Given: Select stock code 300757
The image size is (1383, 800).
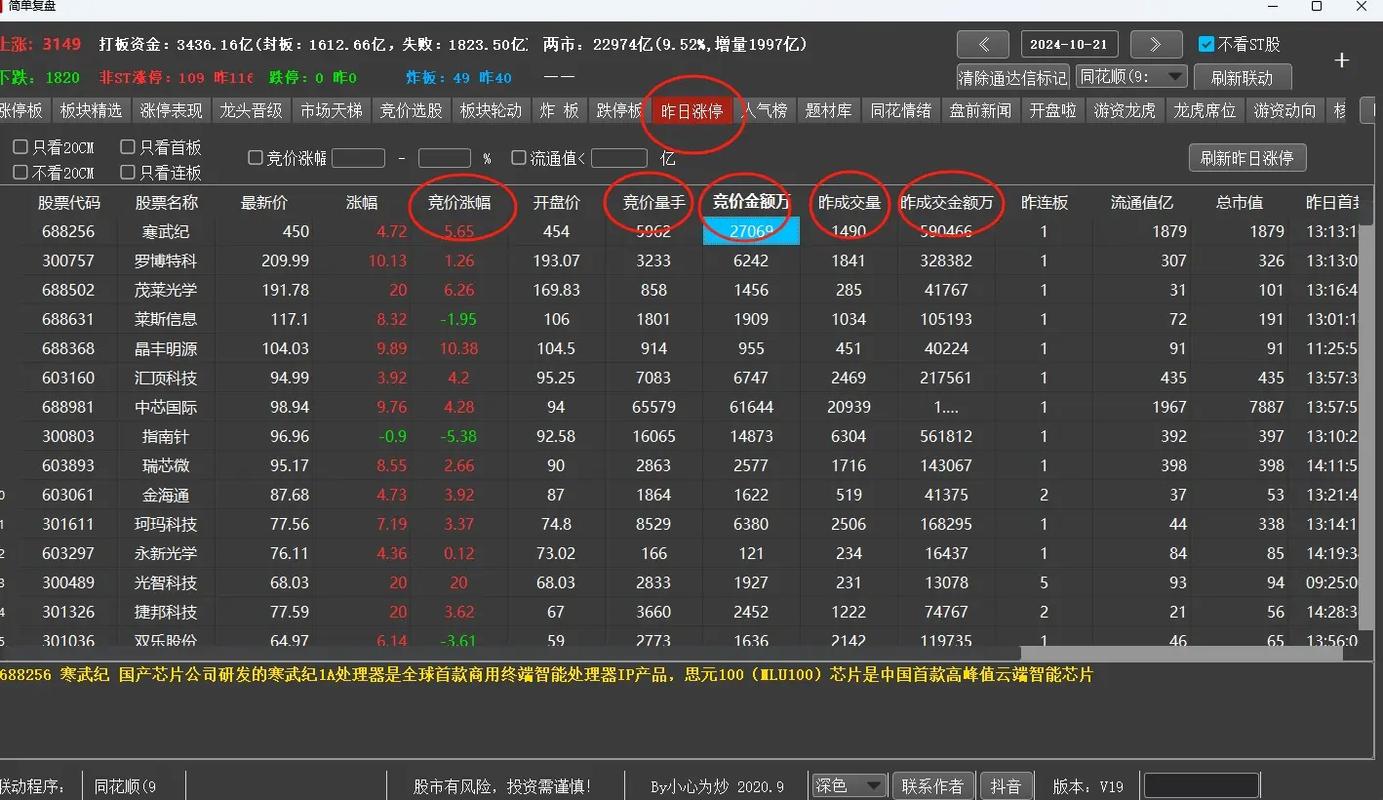Looking at the screenshot, I should pyautogui.click(x=69, y=261).
